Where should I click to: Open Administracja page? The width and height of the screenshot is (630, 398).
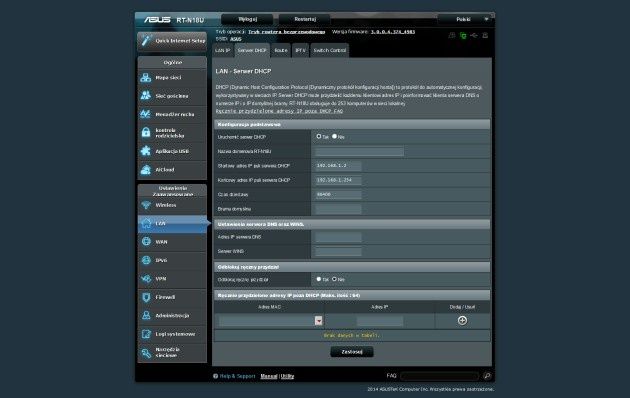(x=172, y=316)
